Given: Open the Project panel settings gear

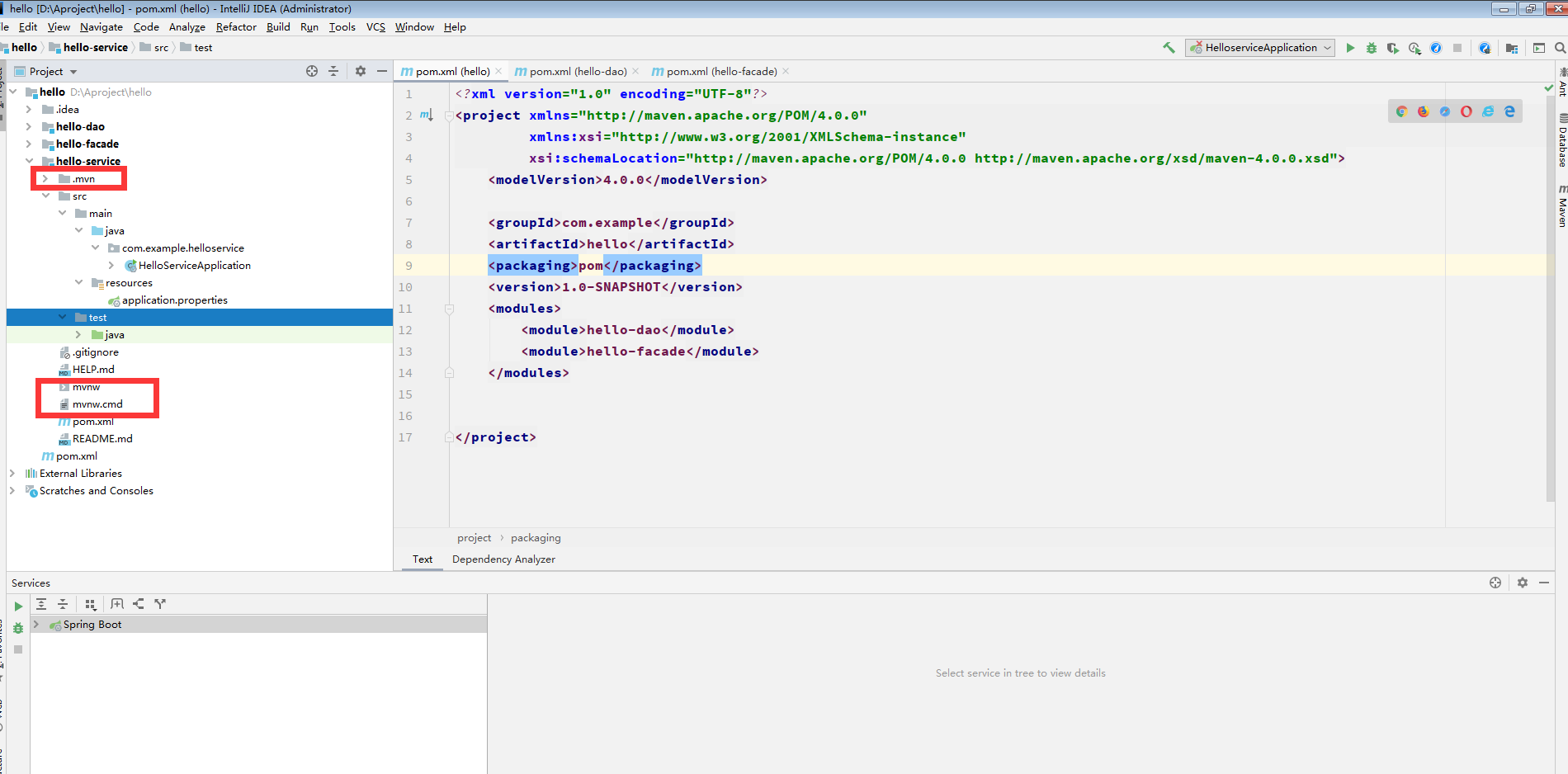Looking at the screenshot, I should pyautogui.click(x=361, y=71).
